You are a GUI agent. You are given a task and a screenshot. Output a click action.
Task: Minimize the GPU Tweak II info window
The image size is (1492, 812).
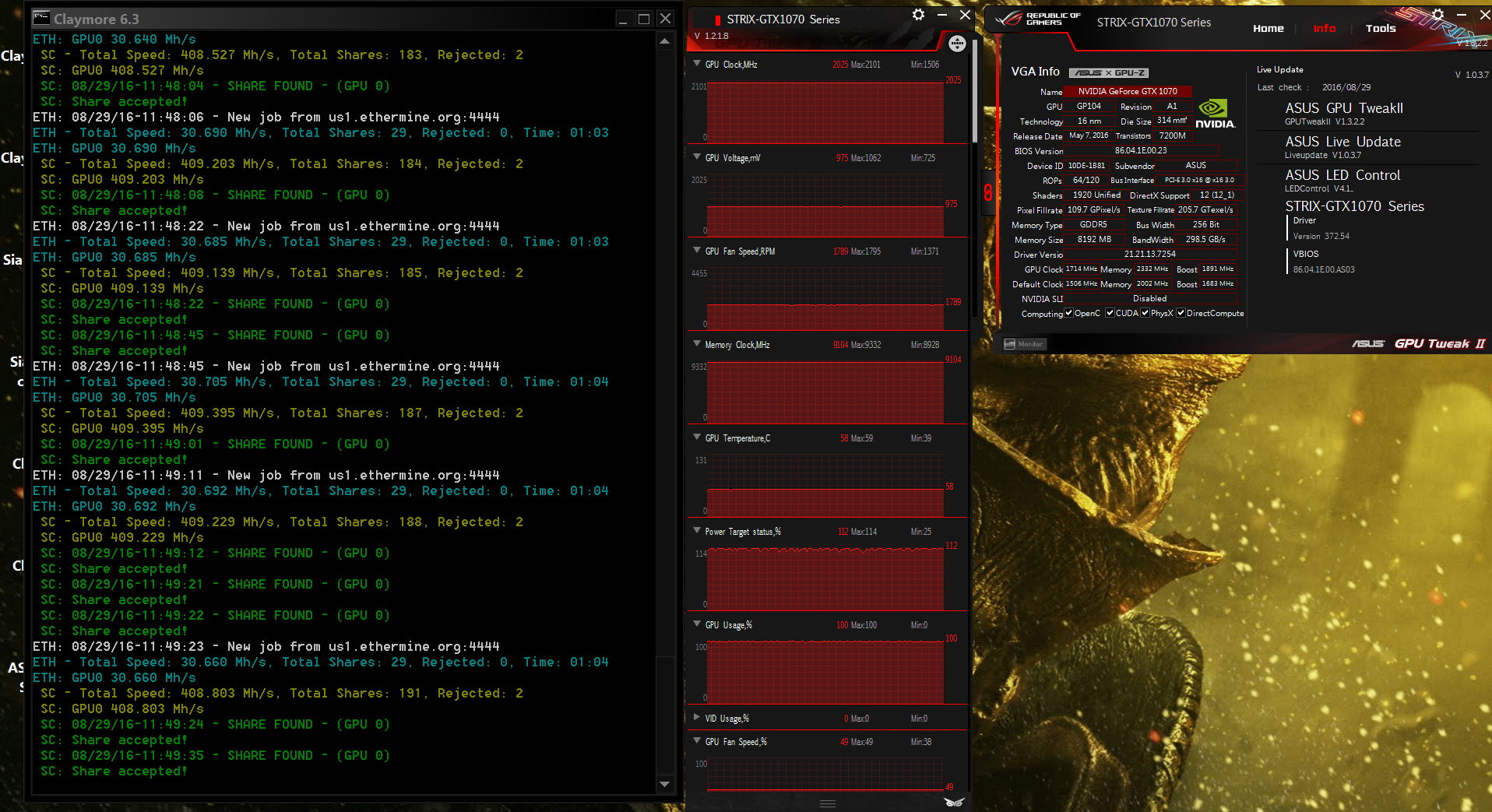[x=1462, y=15]
